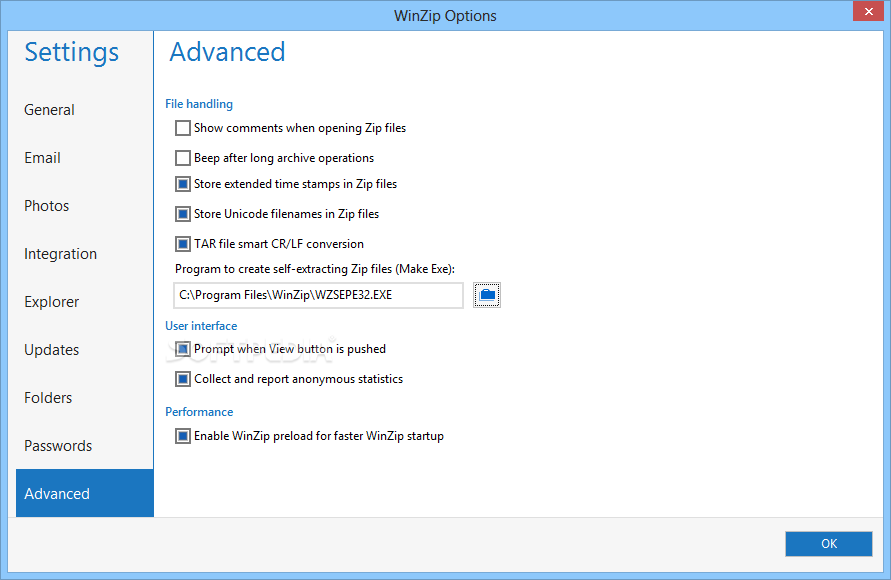Image resolution: width=891 pixels, height=580 pixels.
Task: Close the WinZip Options dialog
Action: coord(868,11)
